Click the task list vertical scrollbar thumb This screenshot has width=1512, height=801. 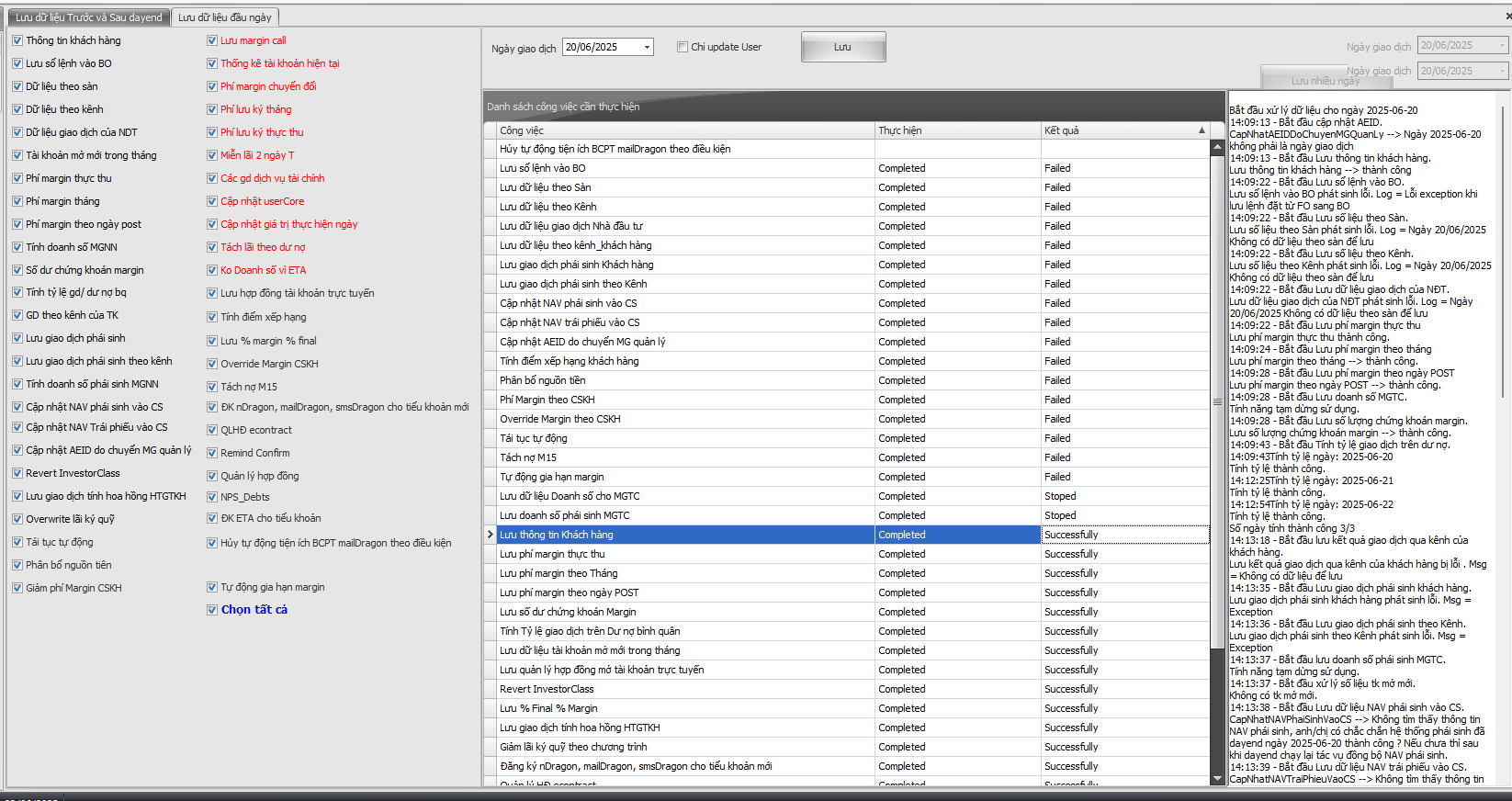pyautogui.click(x=1218, y=401)
